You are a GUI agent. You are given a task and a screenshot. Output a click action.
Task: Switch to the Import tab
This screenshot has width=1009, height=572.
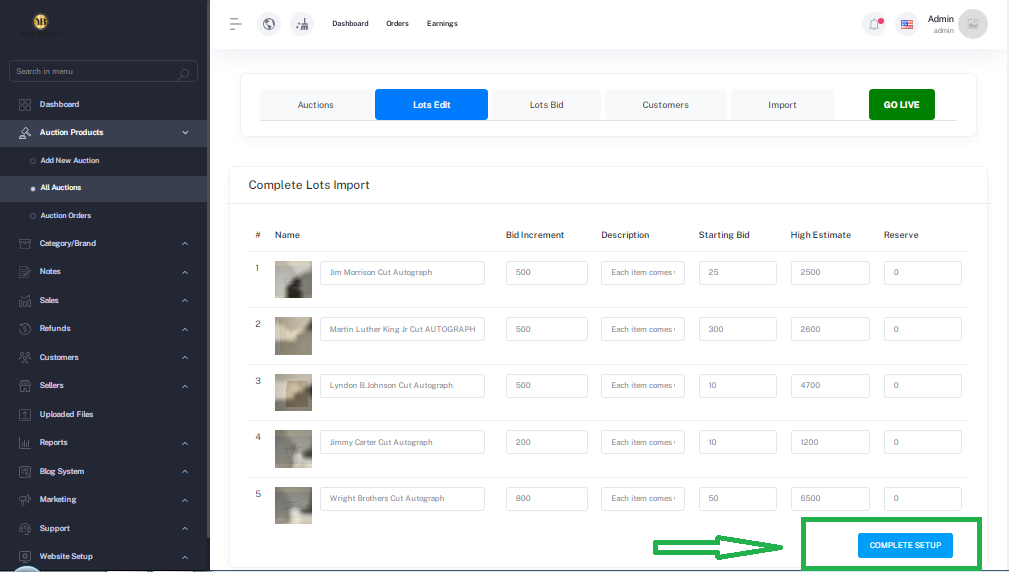coord(782,105)
